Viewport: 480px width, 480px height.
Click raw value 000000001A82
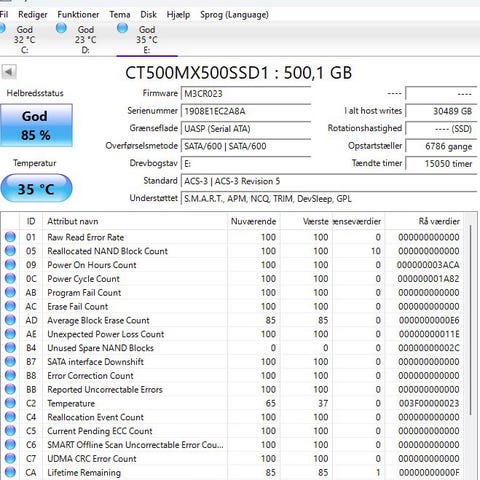[x=428, y=279]
